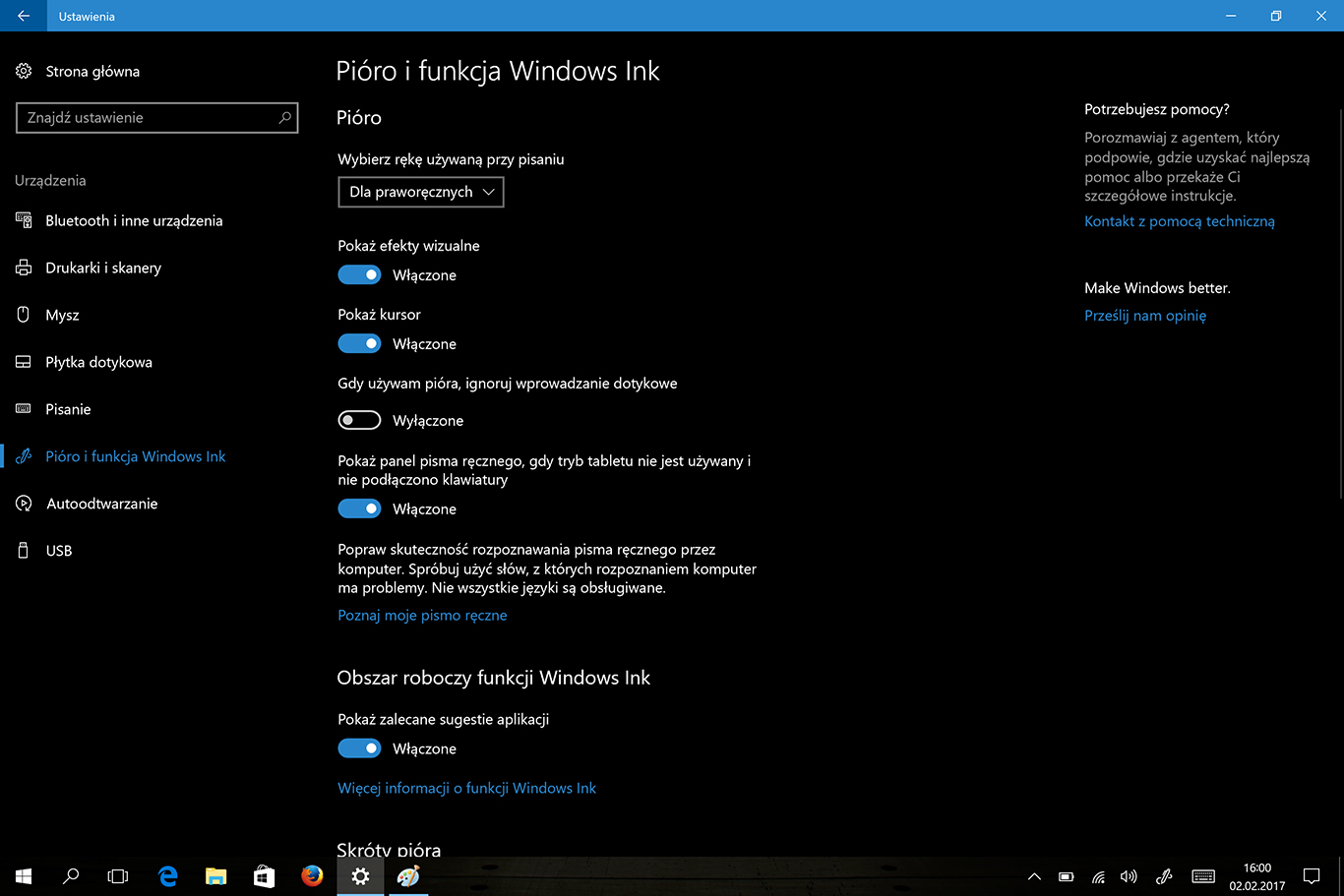Click Kontakt z pomocą techniczną link
The width and height of the screenshot is (1344, 896).
(1180, 221)
